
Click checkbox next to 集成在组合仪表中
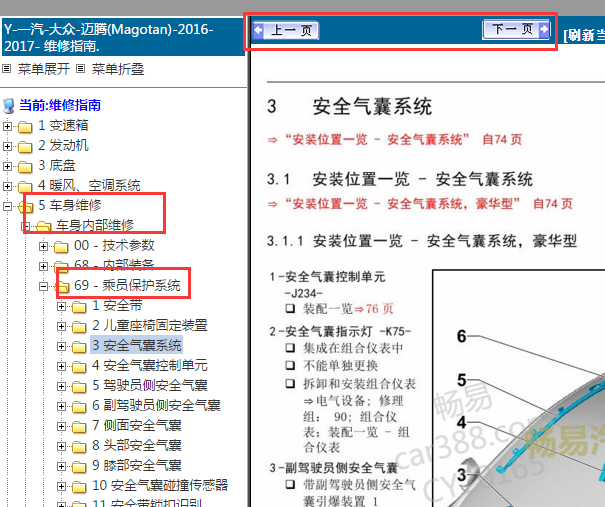290,348
